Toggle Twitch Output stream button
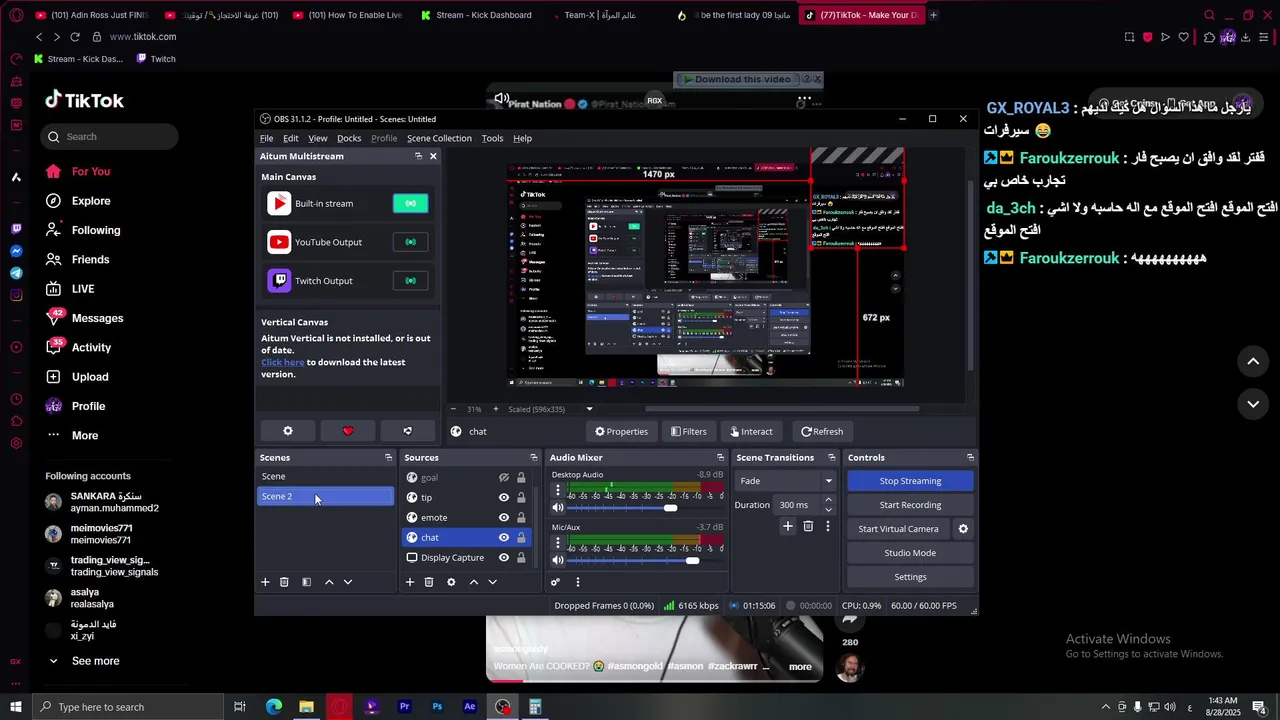 point(410,281)
